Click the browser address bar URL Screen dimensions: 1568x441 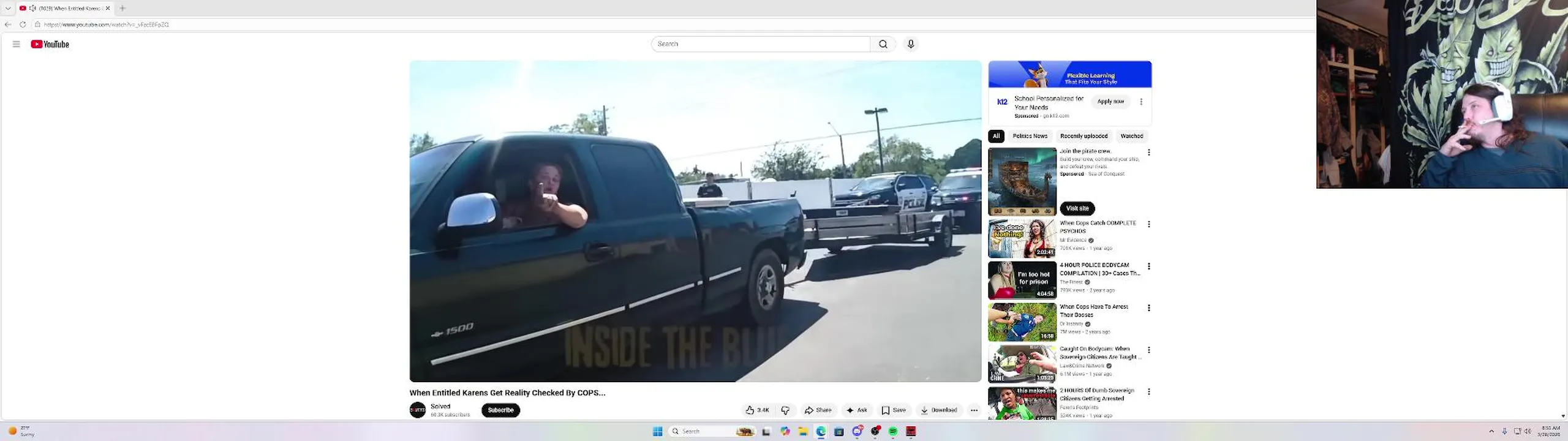coord(107,24)
